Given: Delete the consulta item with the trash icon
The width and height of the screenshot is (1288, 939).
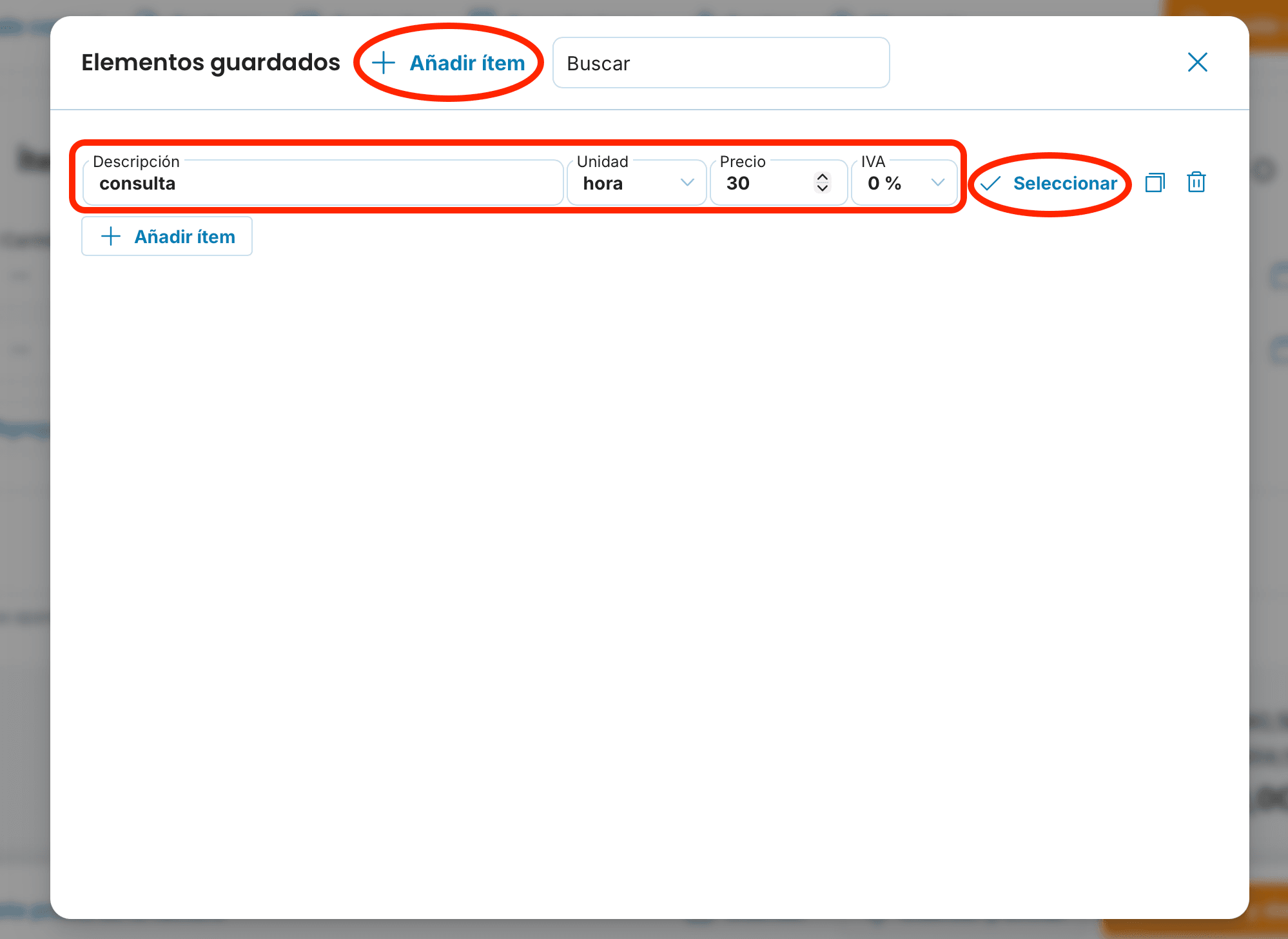Looking at the screenshot, I should pos(1196,183).
